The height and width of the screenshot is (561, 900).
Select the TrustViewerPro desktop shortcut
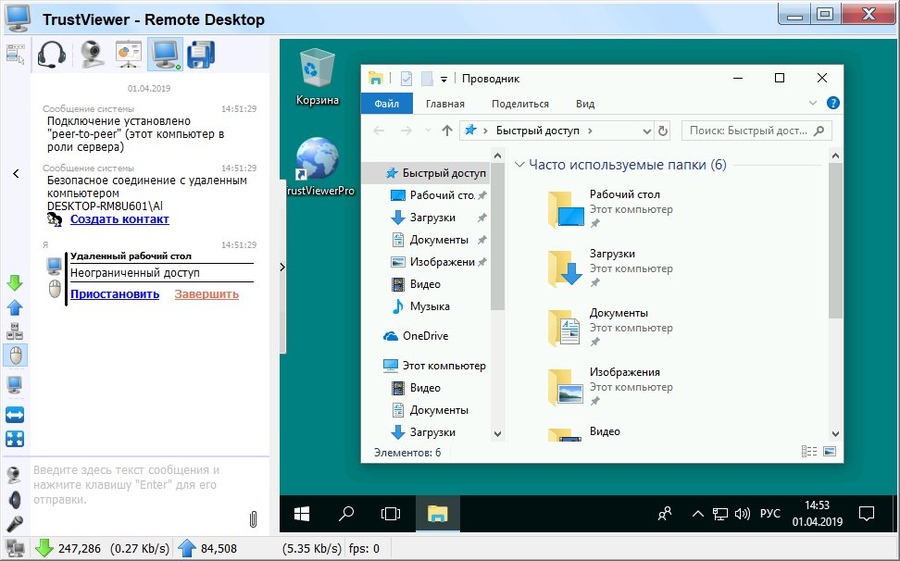[319, 167]
